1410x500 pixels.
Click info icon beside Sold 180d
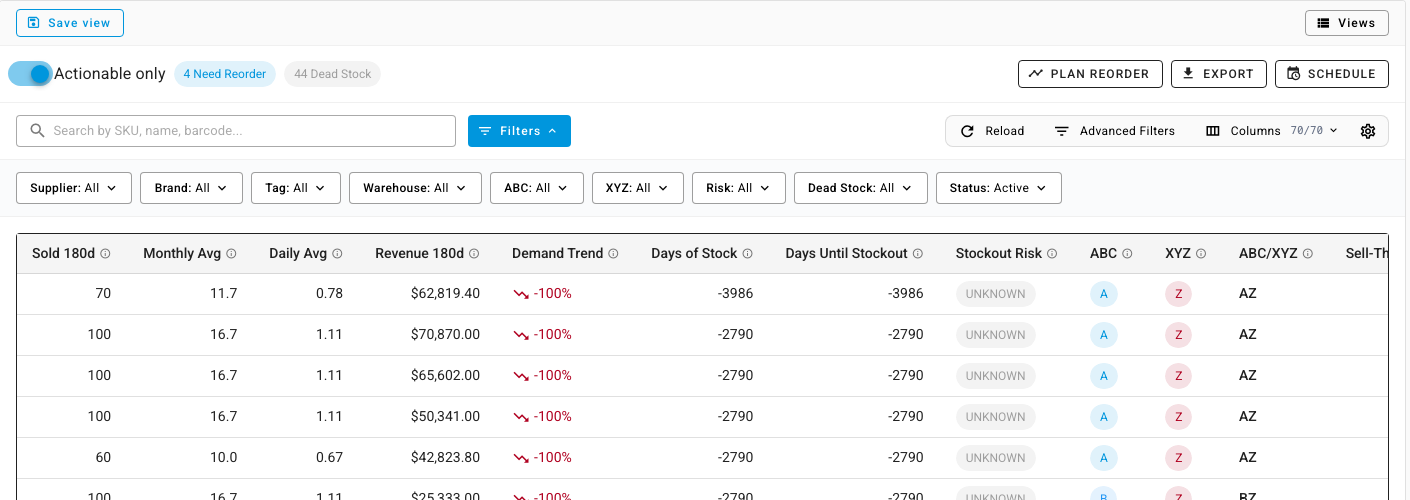[x=105, y=254]
